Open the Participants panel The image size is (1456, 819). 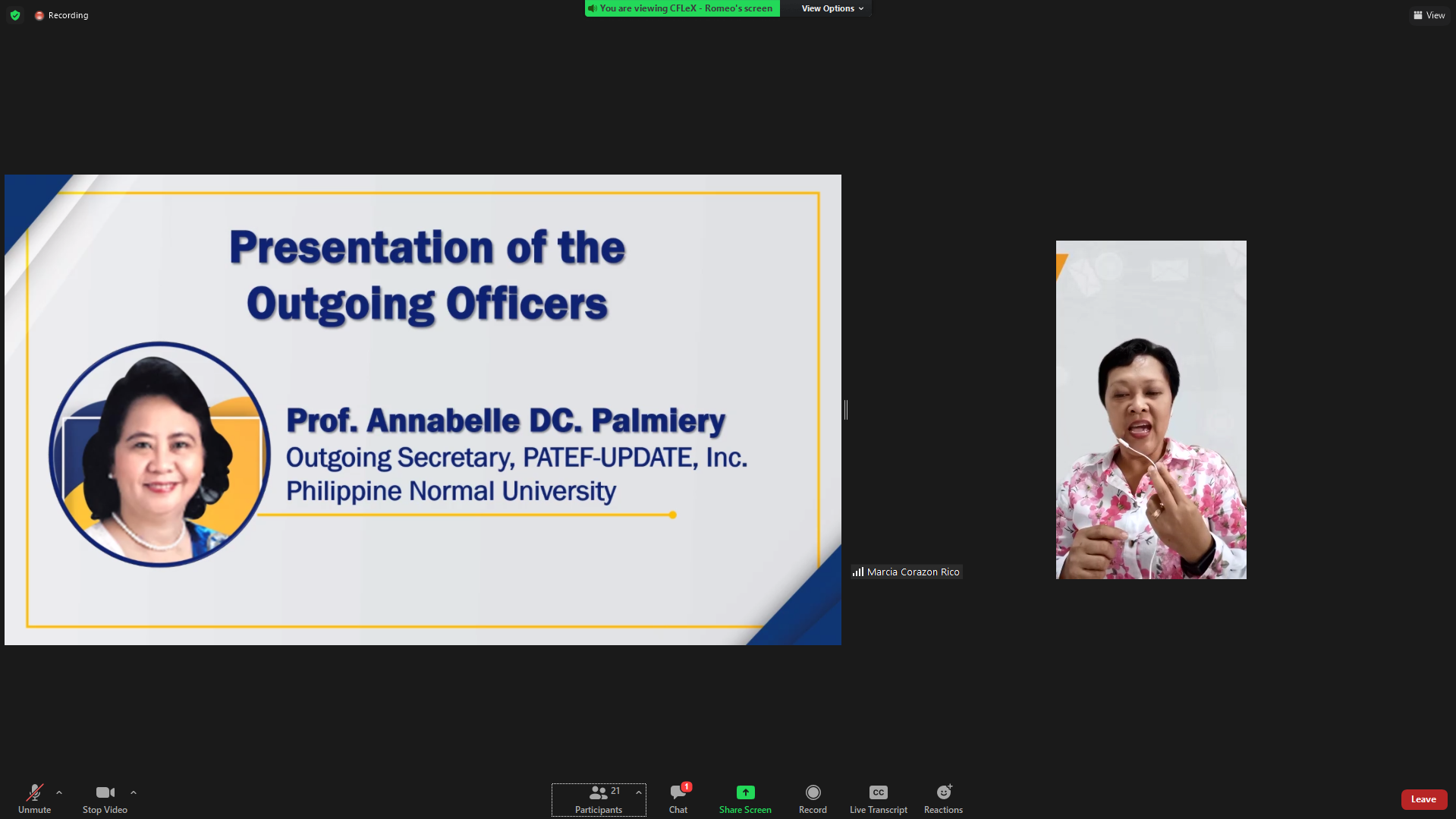(598, 799)
